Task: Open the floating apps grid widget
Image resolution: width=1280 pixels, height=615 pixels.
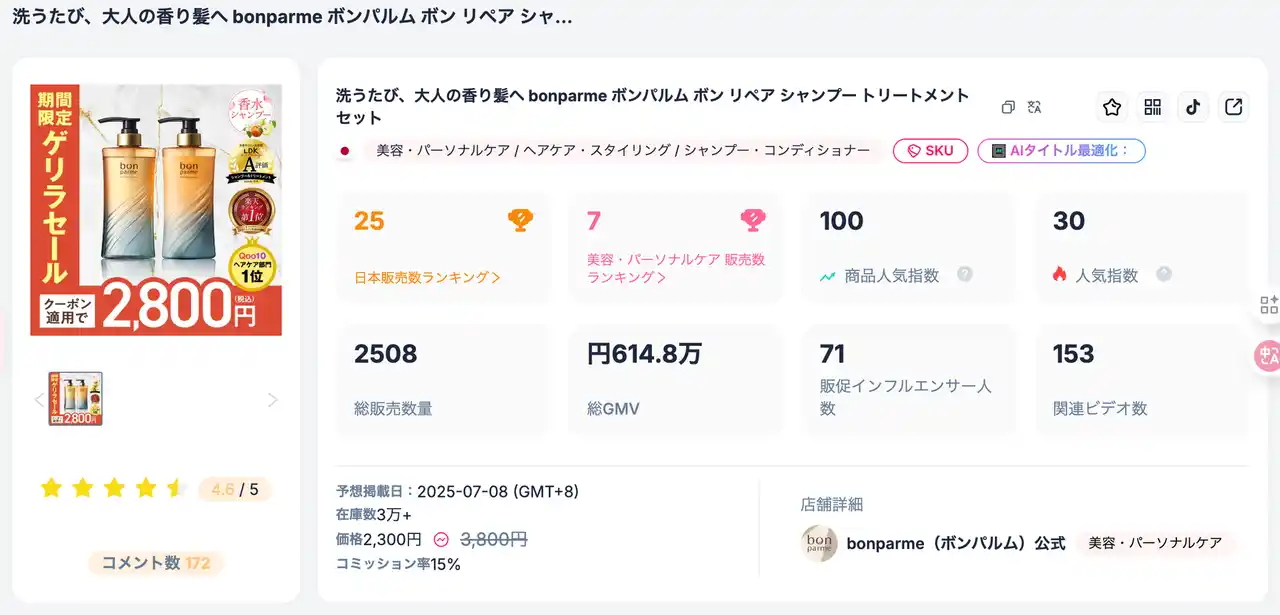Action: (1268, 305)
